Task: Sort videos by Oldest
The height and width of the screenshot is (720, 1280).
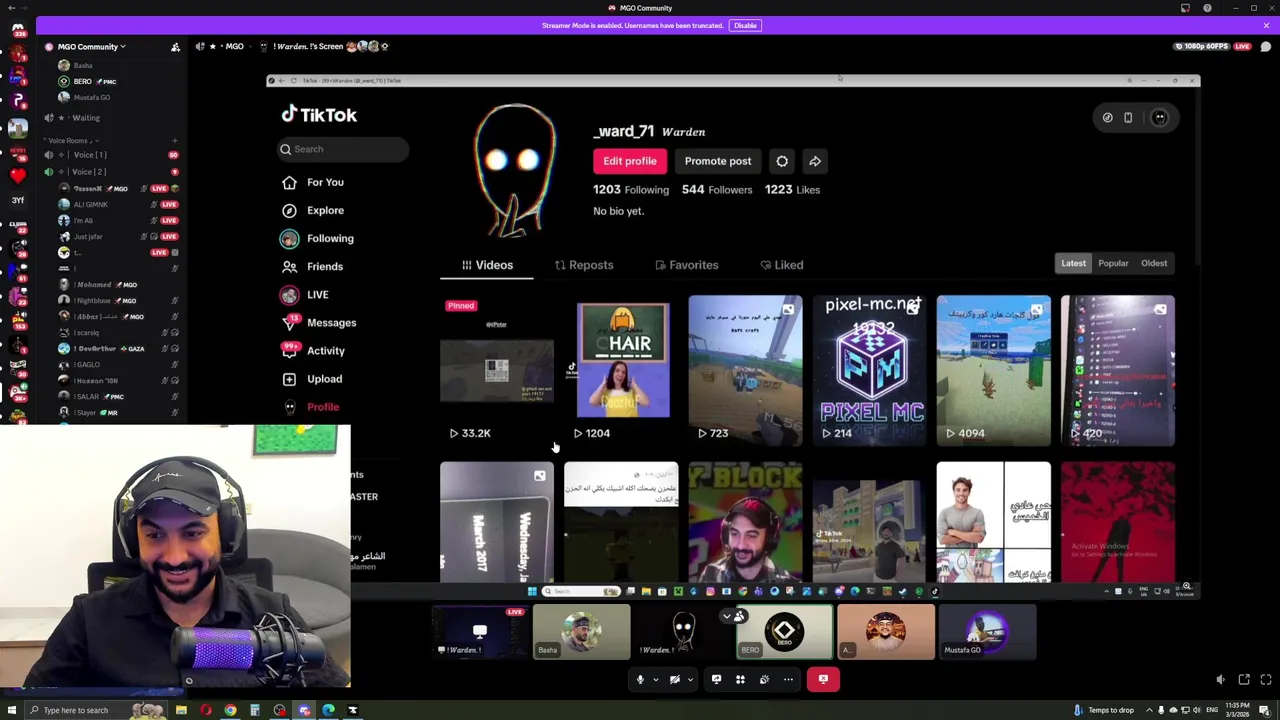Action: click(x=1154, y=263)
